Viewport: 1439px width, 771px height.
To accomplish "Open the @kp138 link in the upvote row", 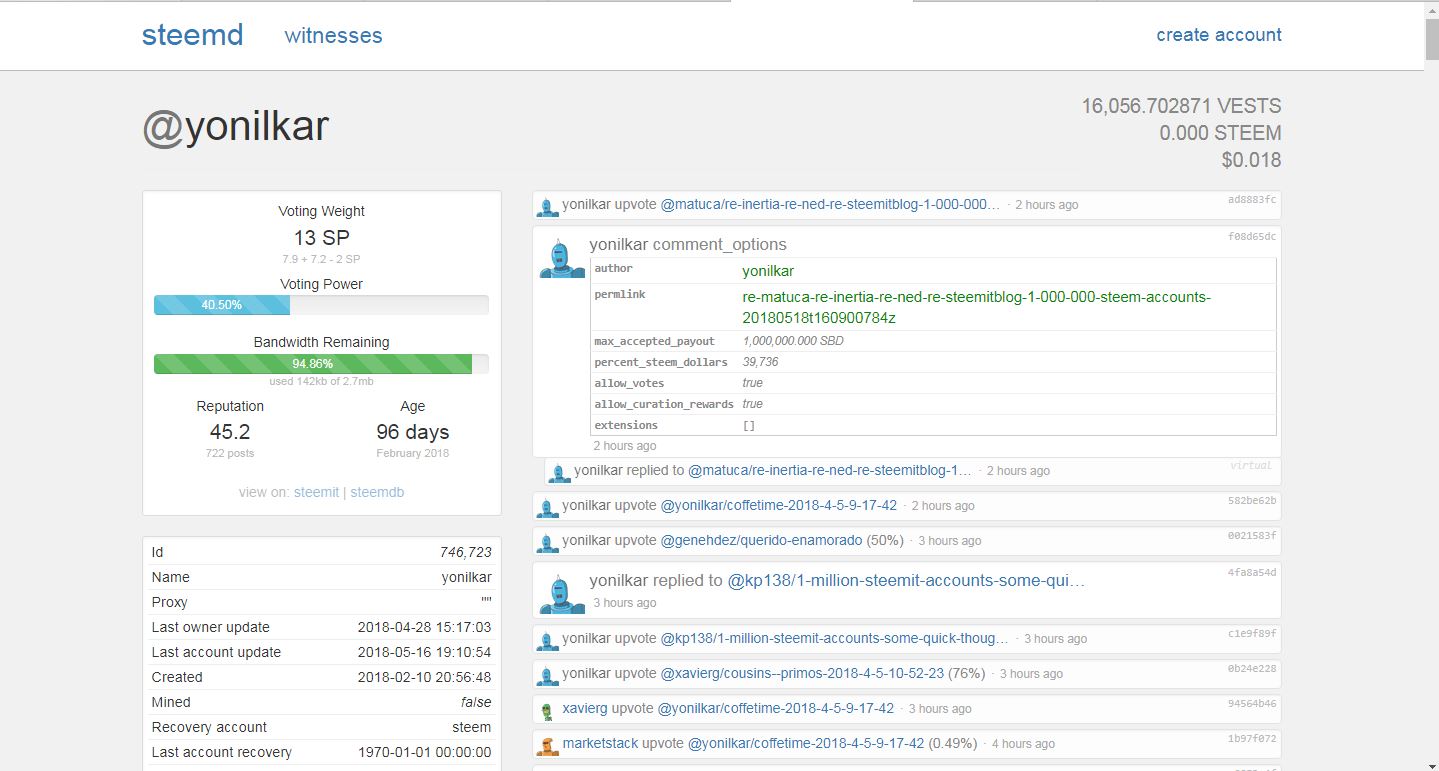I will tap(835, 638).
